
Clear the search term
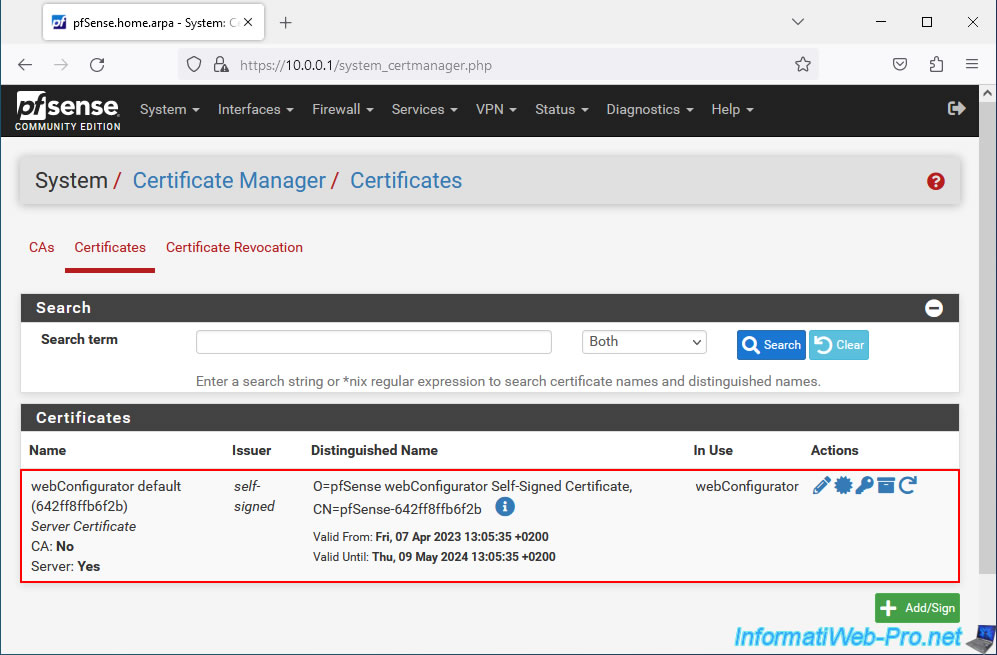click(x=839, y=345)
